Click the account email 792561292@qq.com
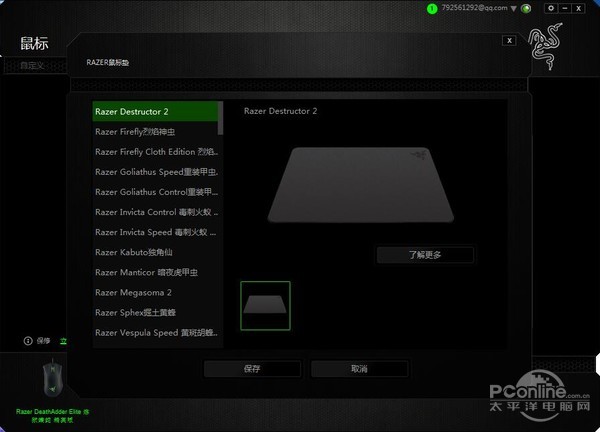Screen dimensions: 600x432 [x=474, y=8]
